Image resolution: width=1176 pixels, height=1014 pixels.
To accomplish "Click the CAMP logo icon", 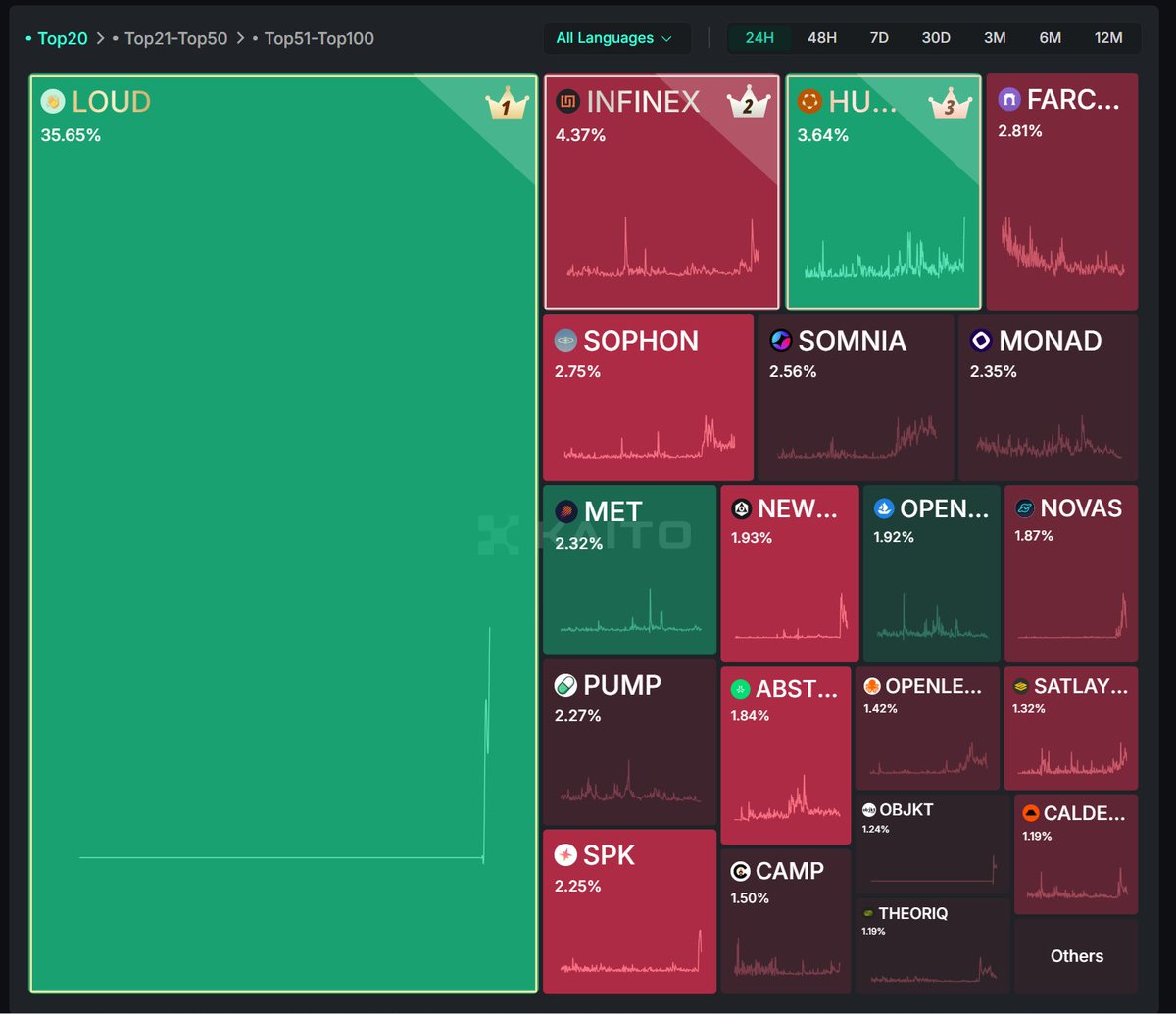I will (x=740, y=871).
